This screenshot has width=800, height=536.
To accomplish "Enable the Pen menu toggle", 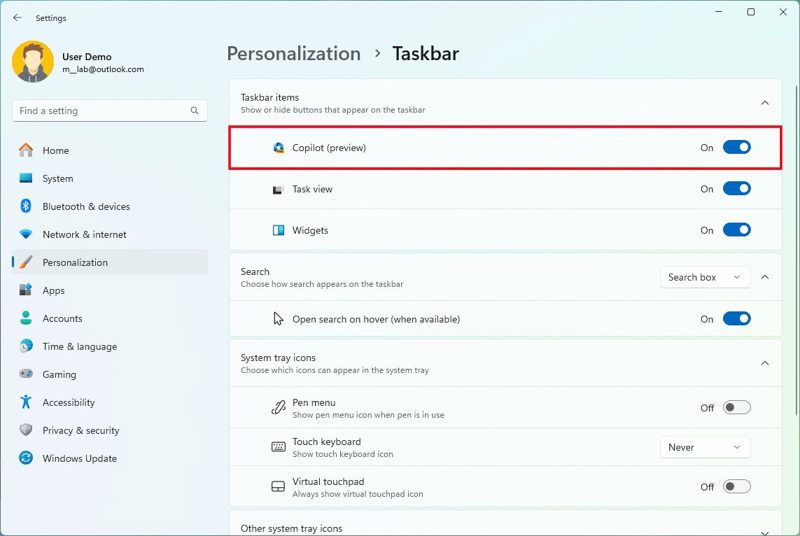I will (737, 407).
